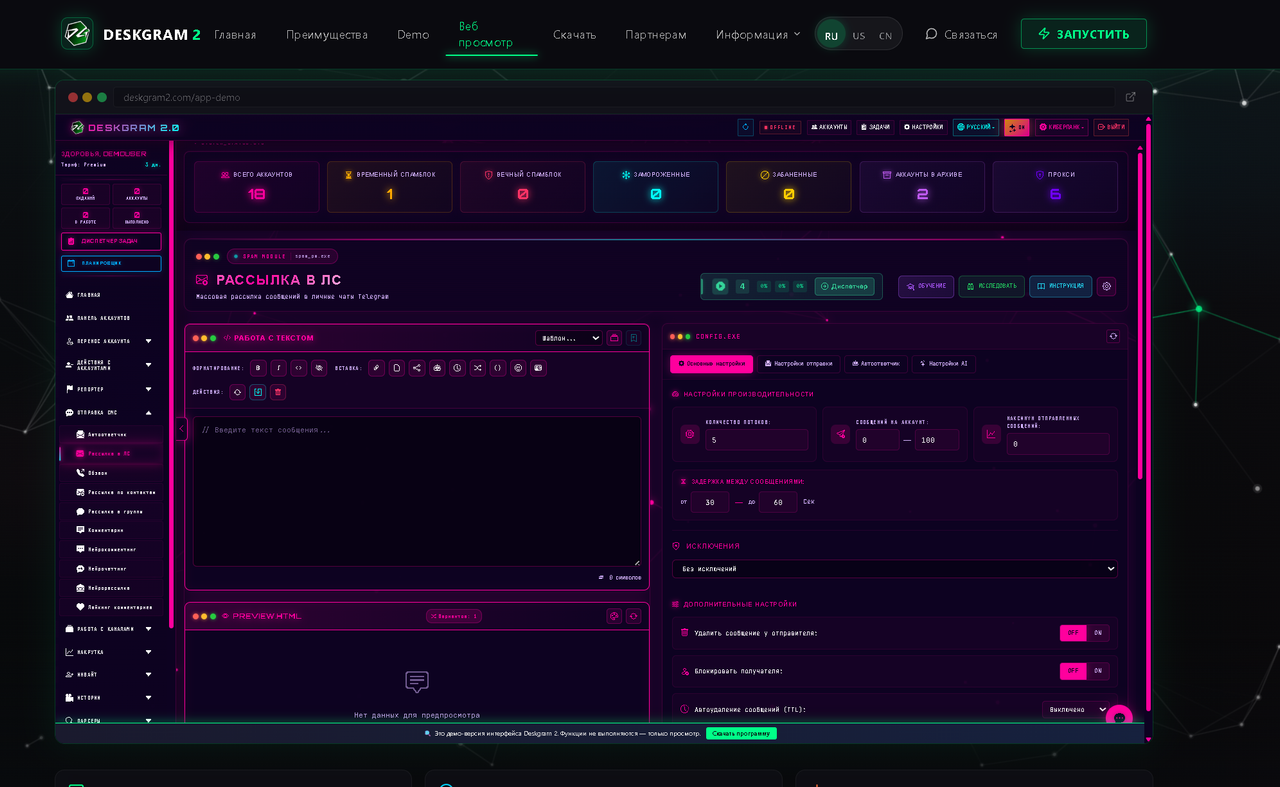Switch to 'Настройки отправки' tab
This screenshot has height=787, width=1280.
tap(798, 364)
